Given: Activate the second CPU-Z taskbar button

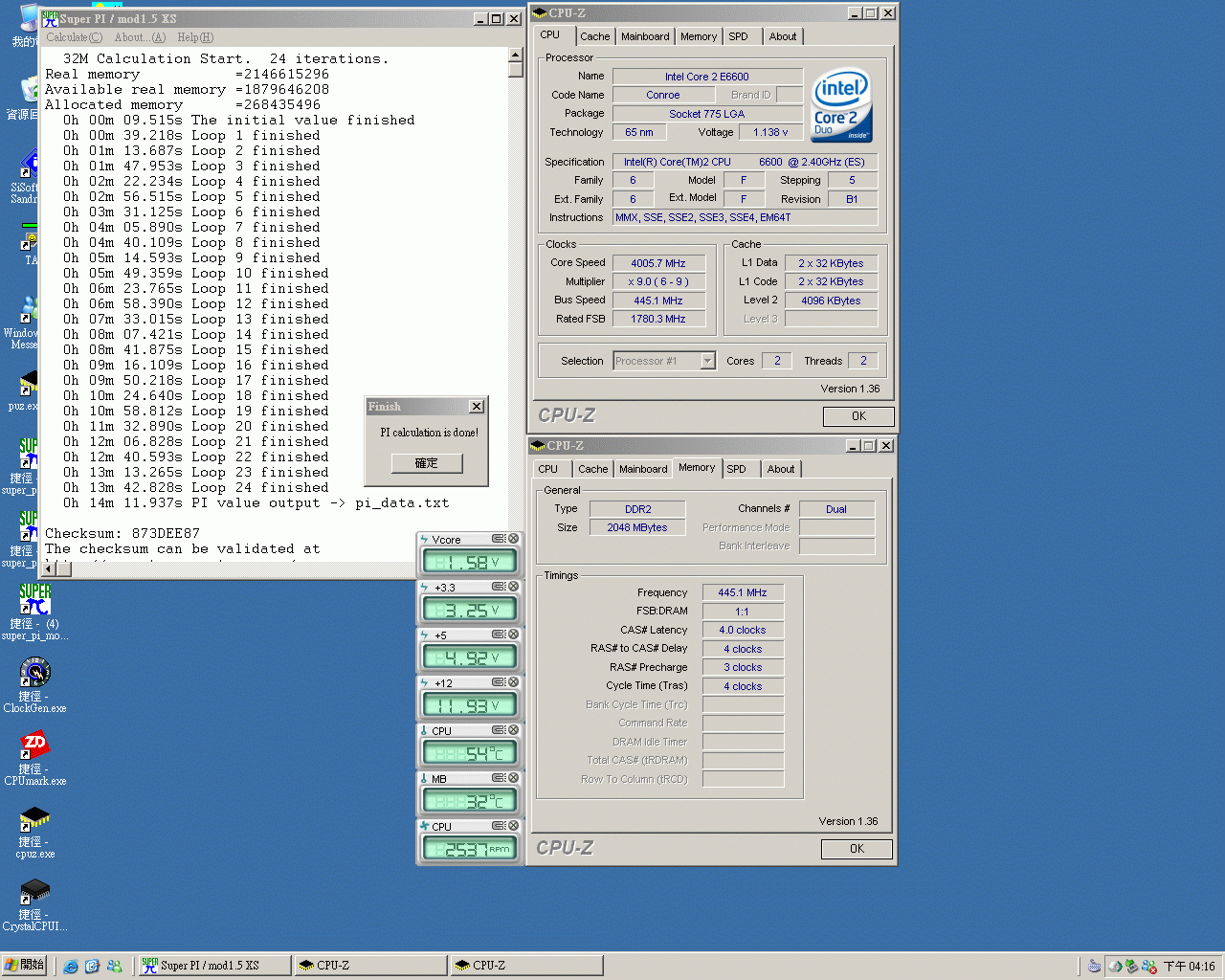Looking at the screenshot, I should click(x=526, y=966).
